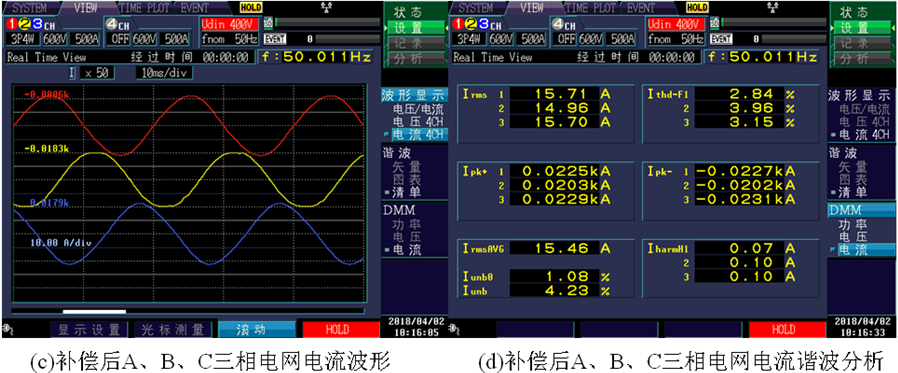Click the network status icon on readings screen
Screen dimensions: 898x373
coord(774,7)
